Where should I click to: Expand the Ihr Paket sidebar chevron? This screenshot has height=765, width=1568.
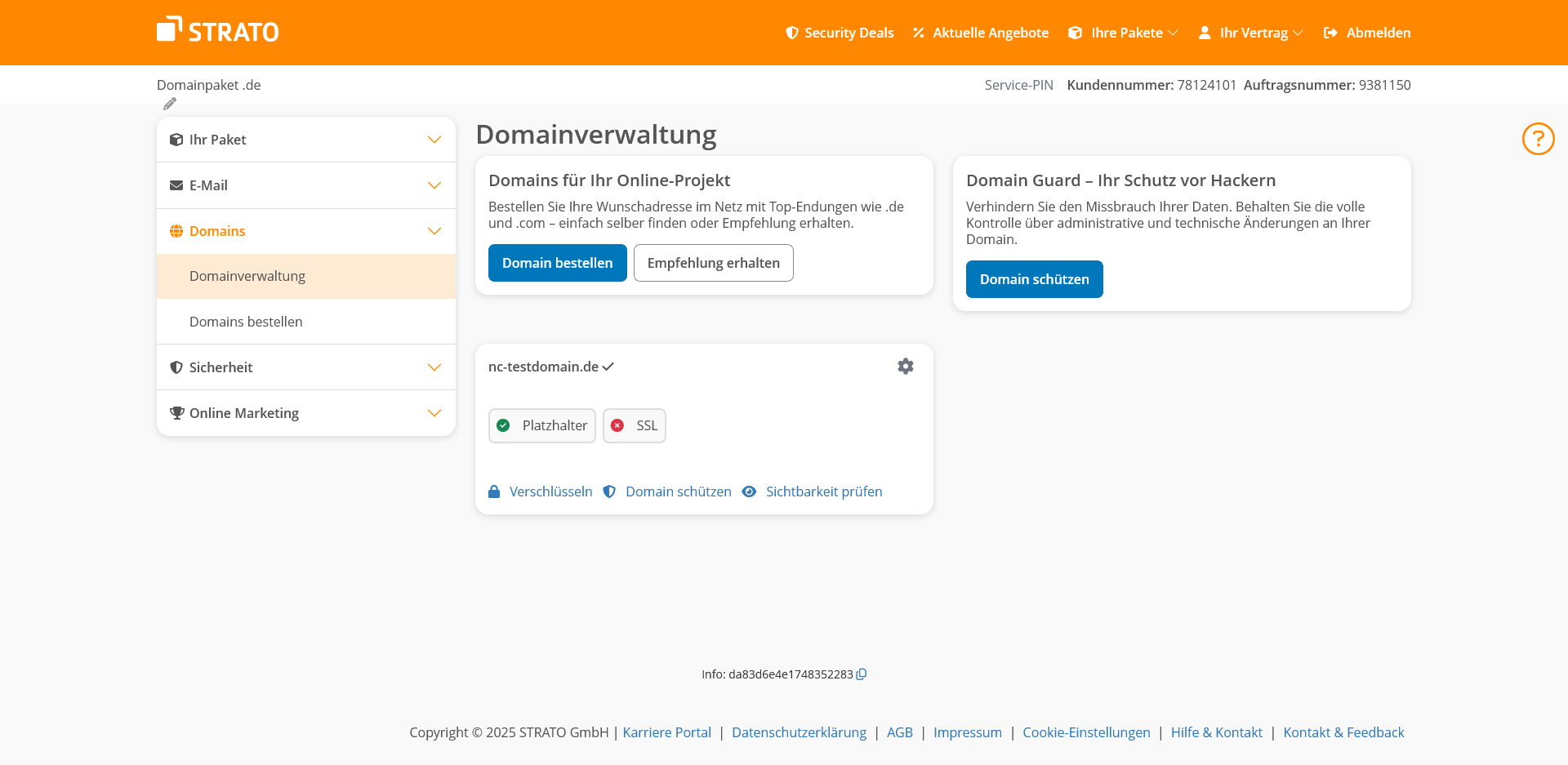(434, 140)
